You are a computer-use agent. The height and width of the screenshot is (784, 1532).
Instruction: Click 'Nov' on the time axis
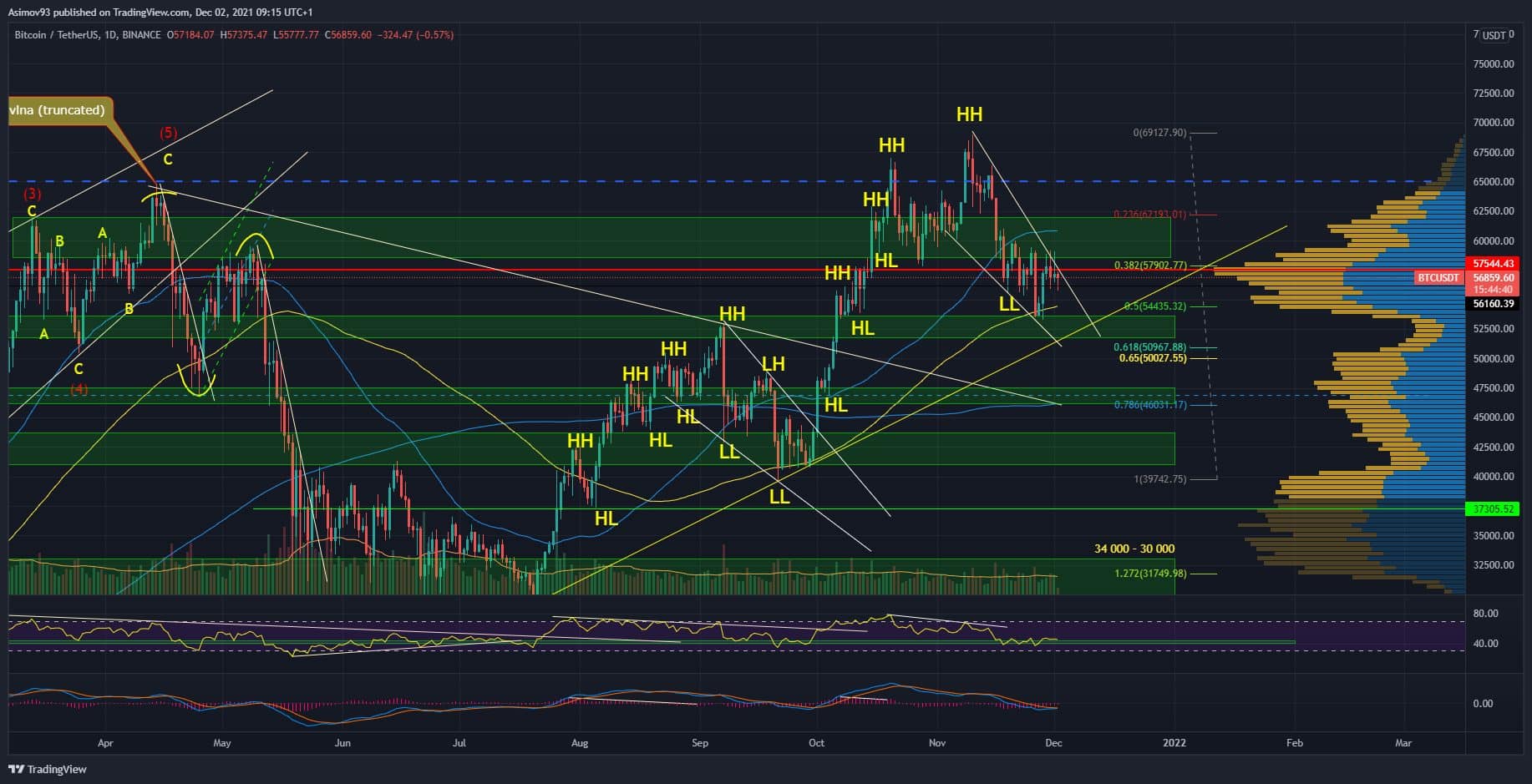[x=937, y=743]
